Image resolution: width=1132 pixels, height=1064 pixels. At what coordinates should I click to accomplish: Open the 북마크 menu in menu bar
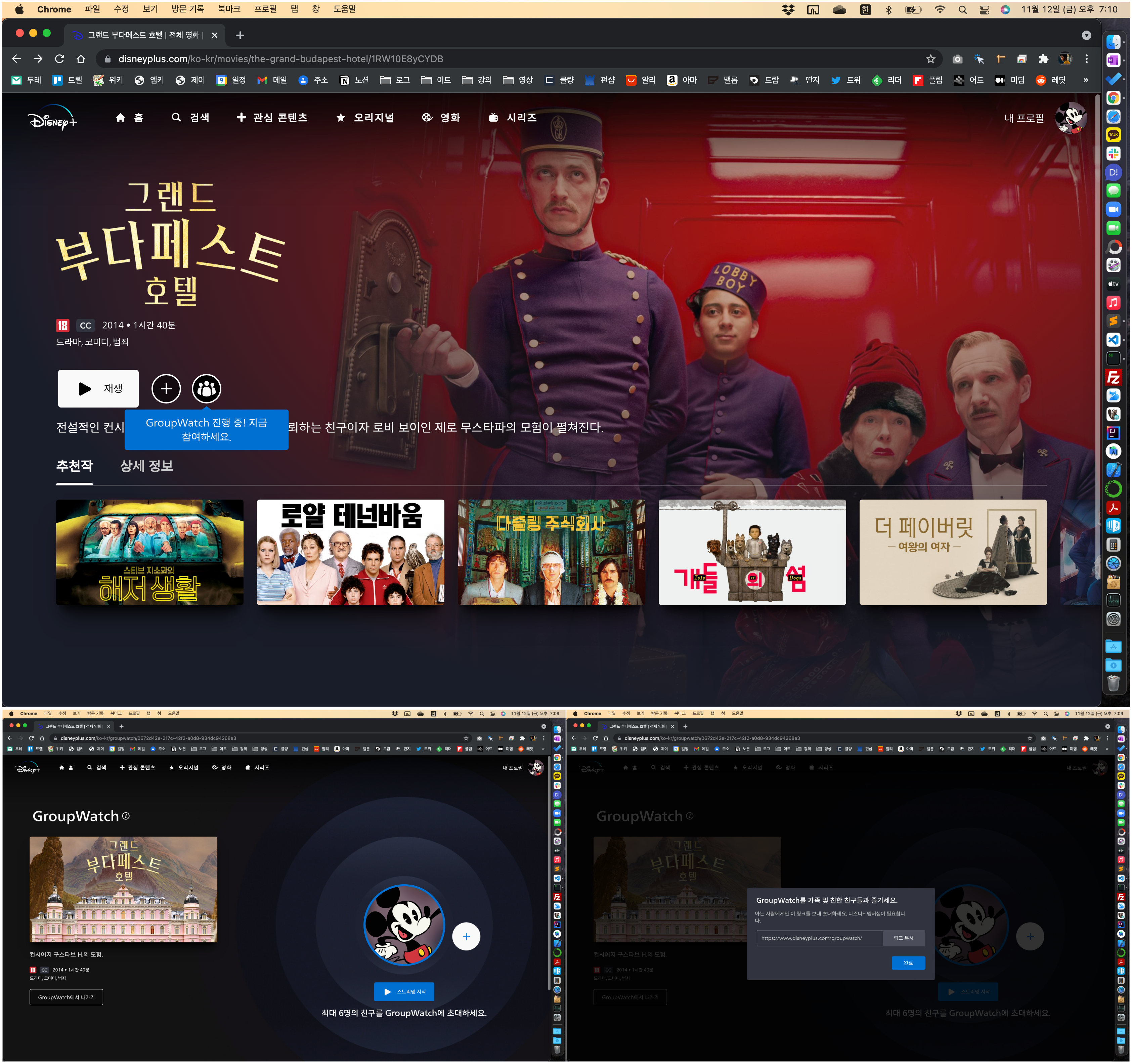[229, 9]
